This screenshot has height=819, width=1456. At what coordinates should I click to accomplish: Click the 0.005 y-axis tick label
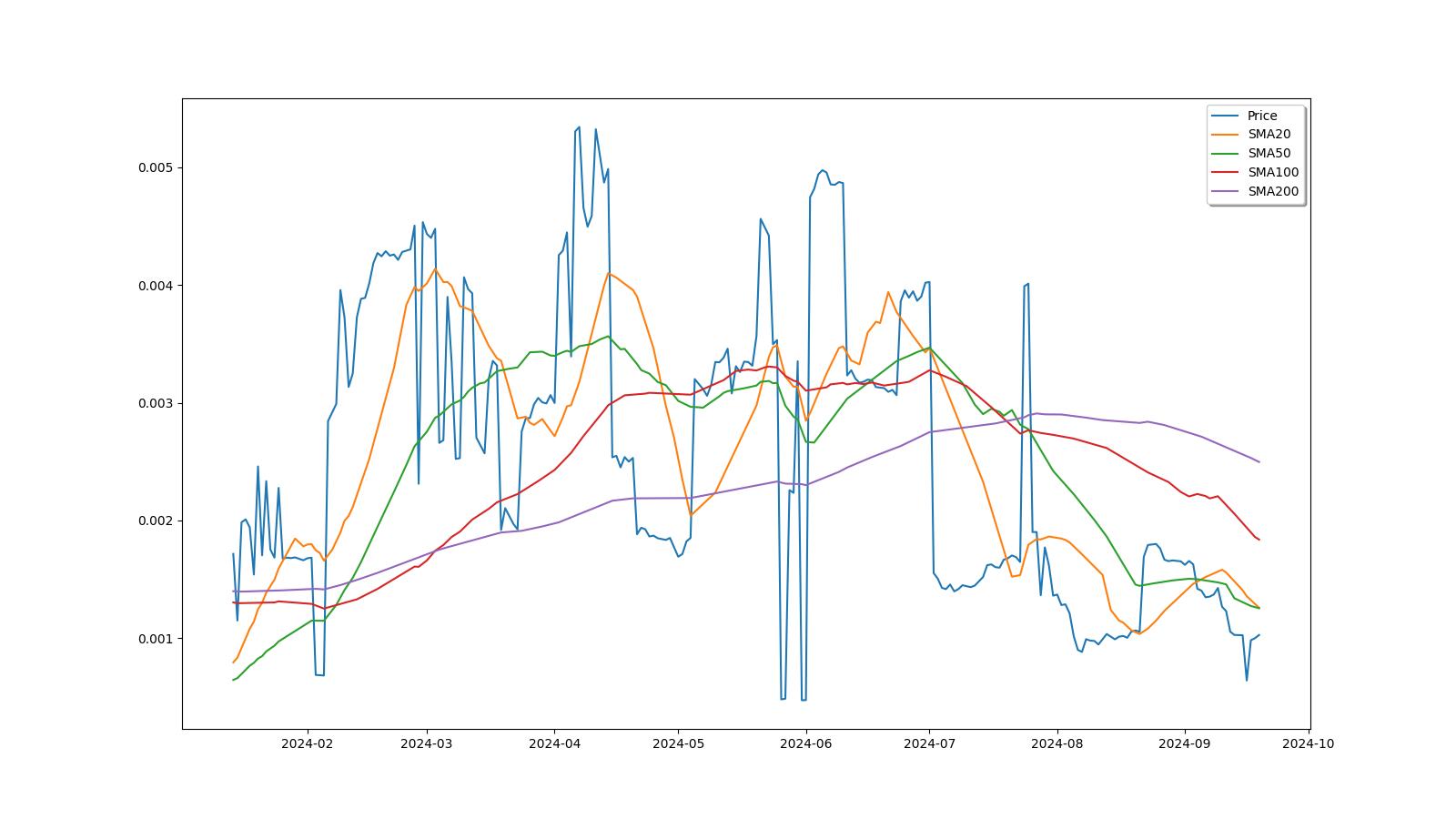156,168
